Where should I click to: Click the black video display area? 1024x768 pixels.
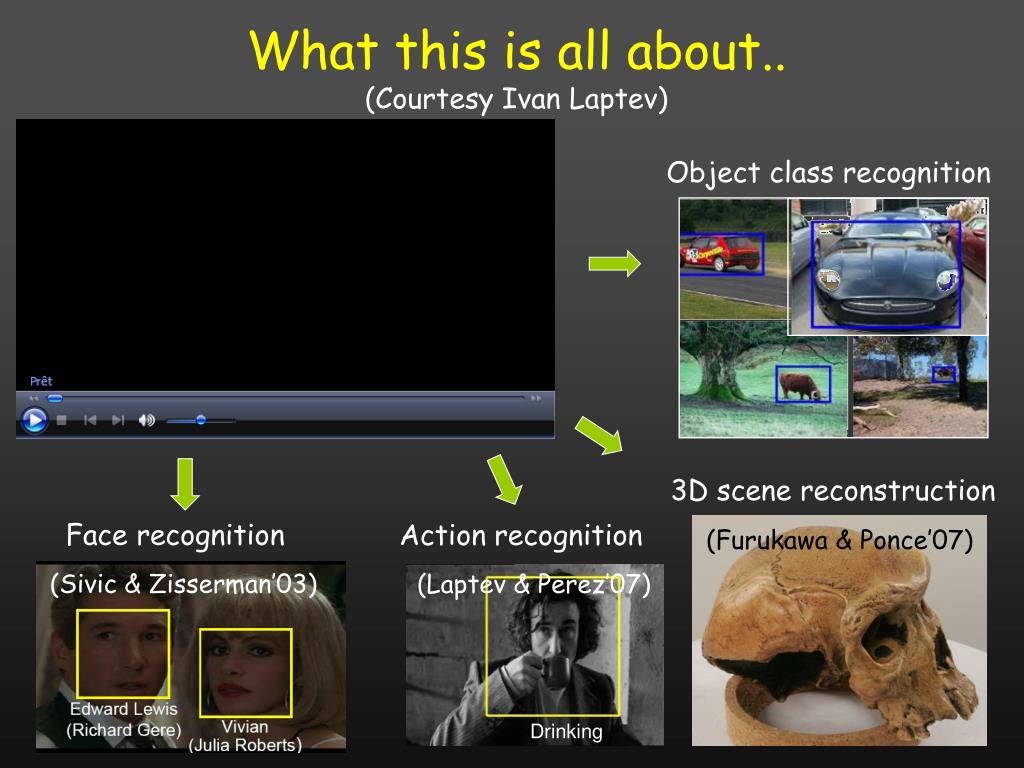pyautogui.click(x=285, y=255)
